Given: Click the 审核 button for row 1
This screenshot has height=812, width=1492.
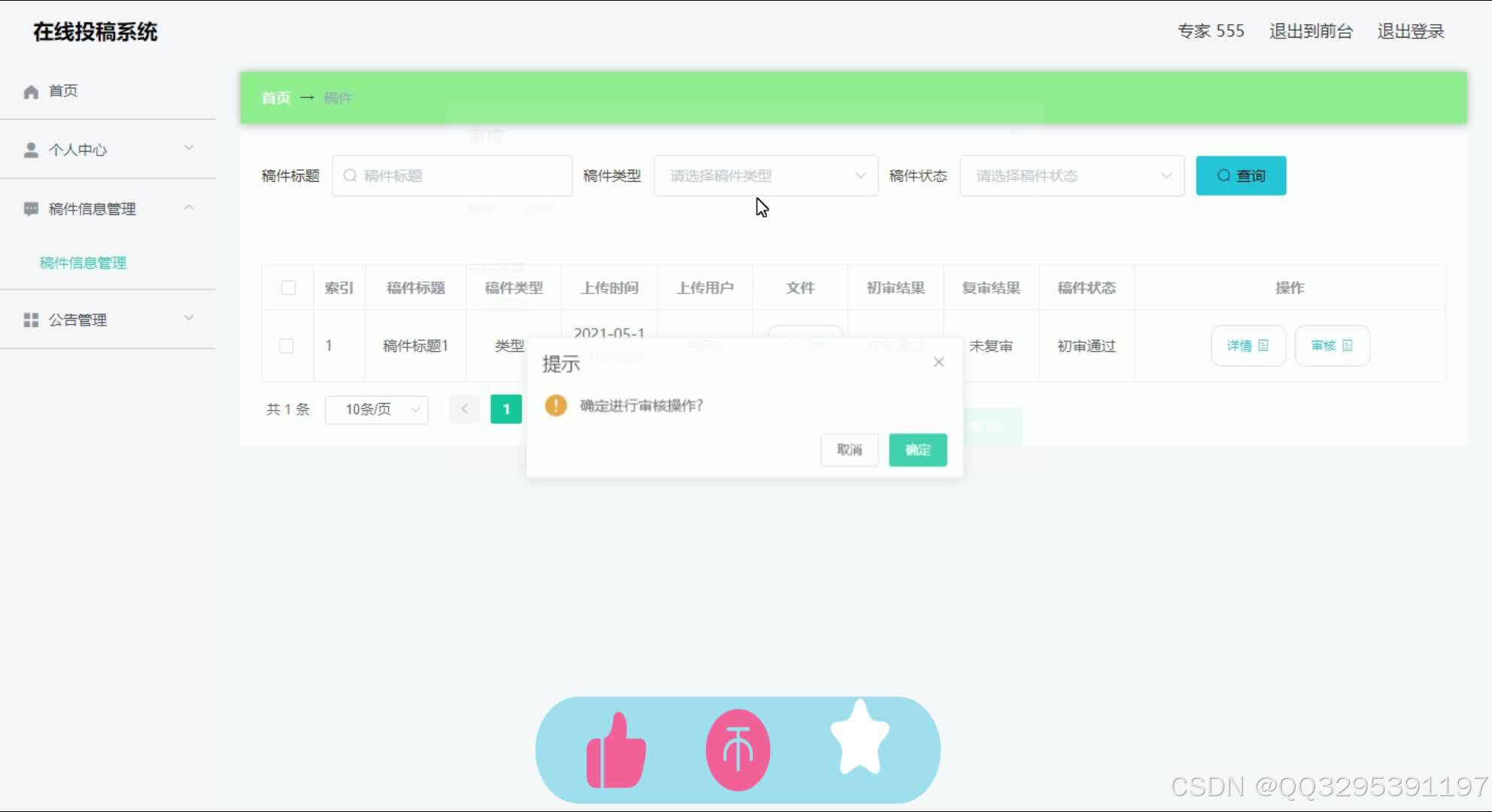Looking at the screenshot, I should (1332, 346).
